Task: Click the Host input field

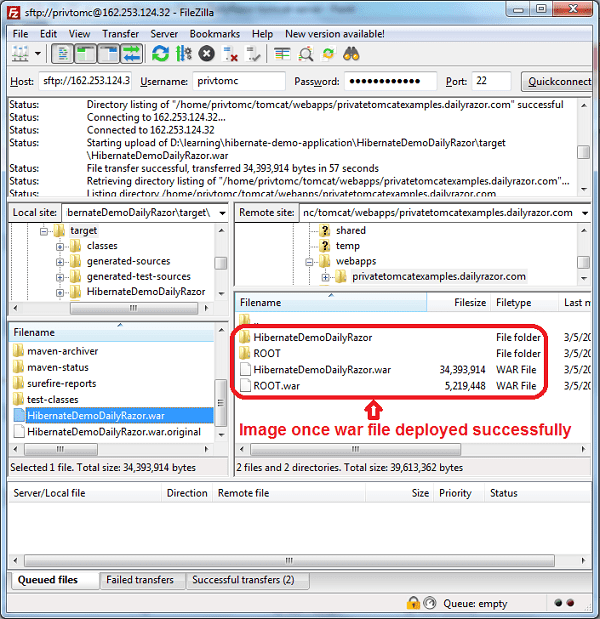Action: [85, 81]
